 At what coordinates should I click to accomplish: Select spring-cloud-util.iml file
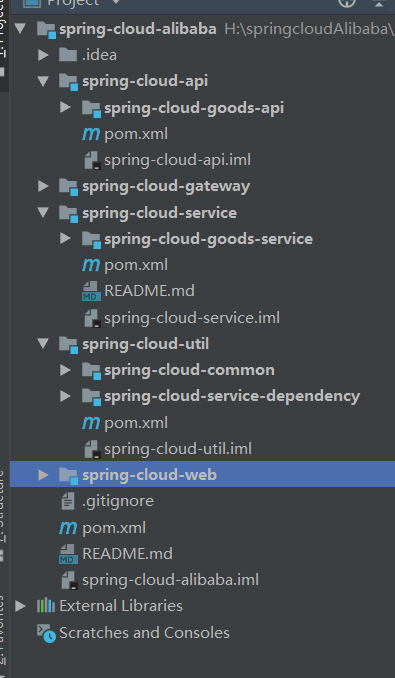[x=178, y=449]
